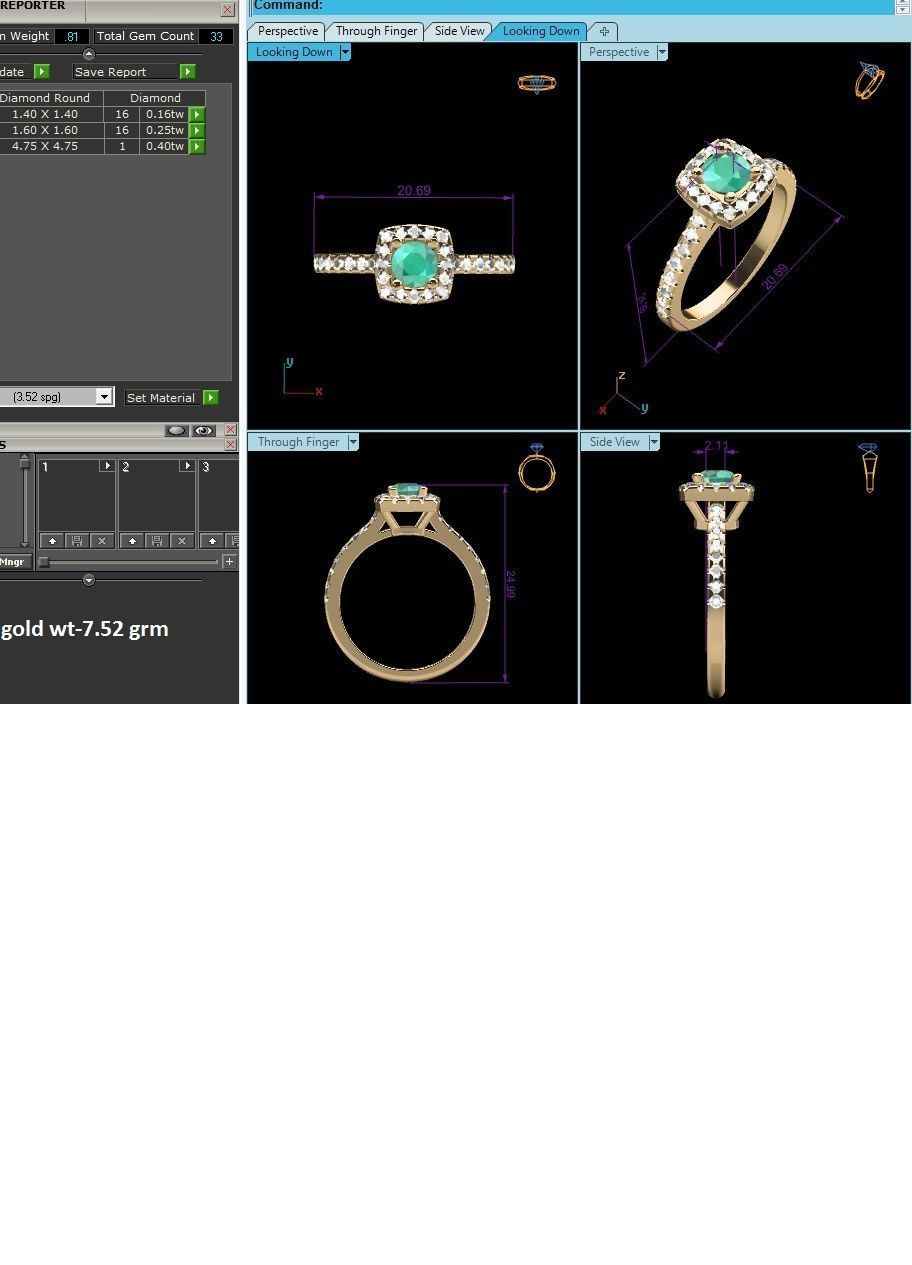Add new viewport tab with plus icon
Screen dimensions: 912x1265
(604, 31)
